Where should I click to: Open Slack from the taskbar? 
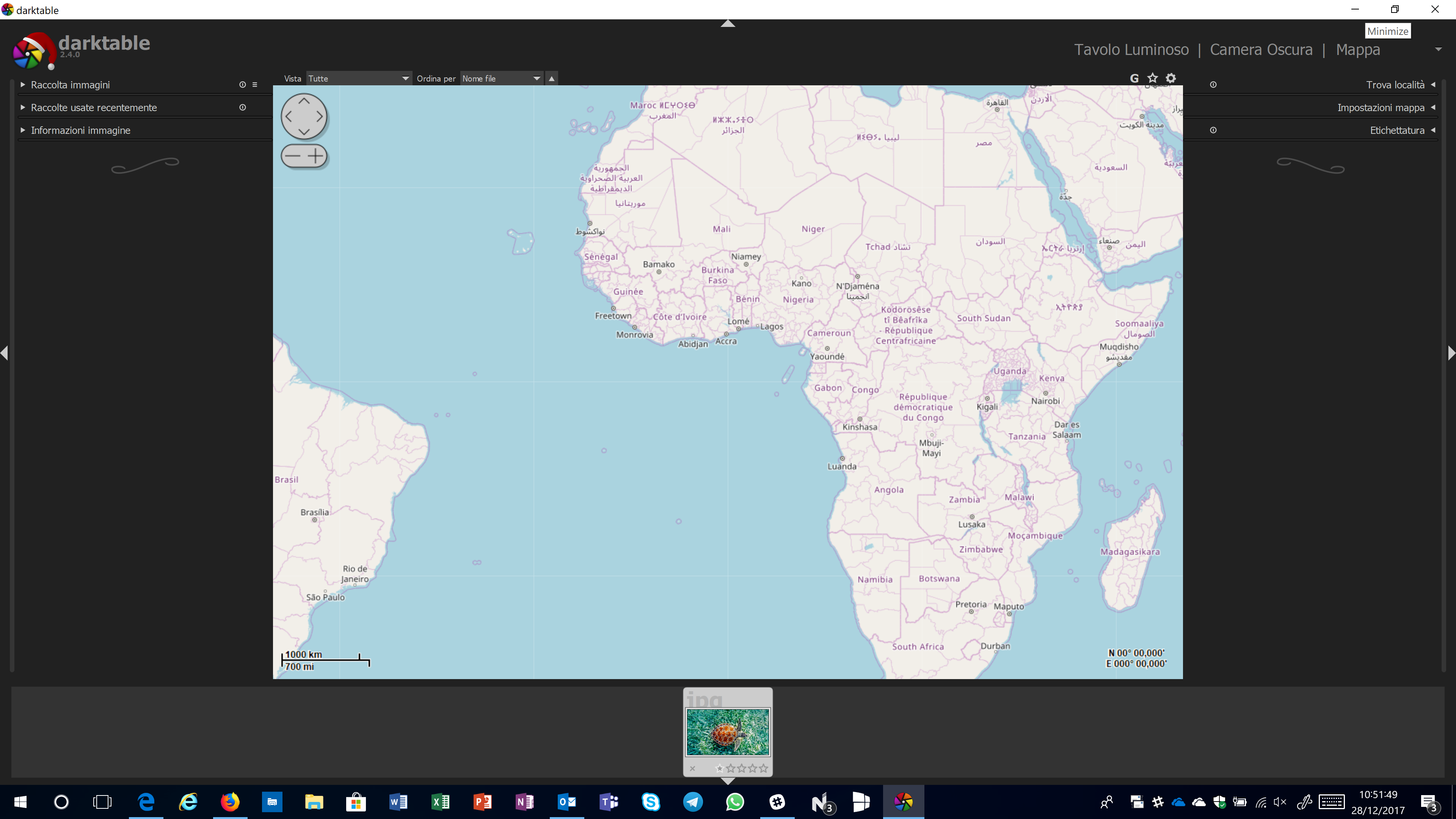[777, 802]
